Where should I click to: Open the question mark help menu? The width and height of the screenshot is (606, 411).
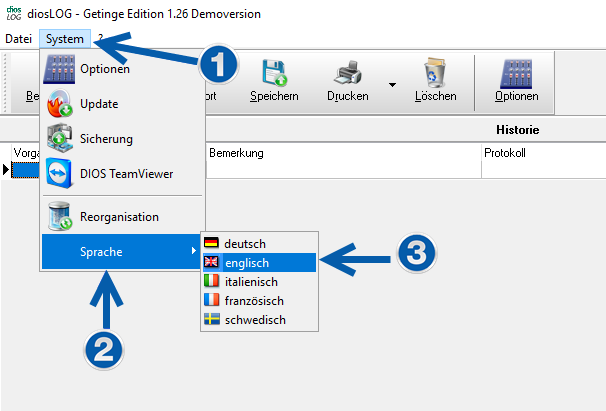coord(100,38)
